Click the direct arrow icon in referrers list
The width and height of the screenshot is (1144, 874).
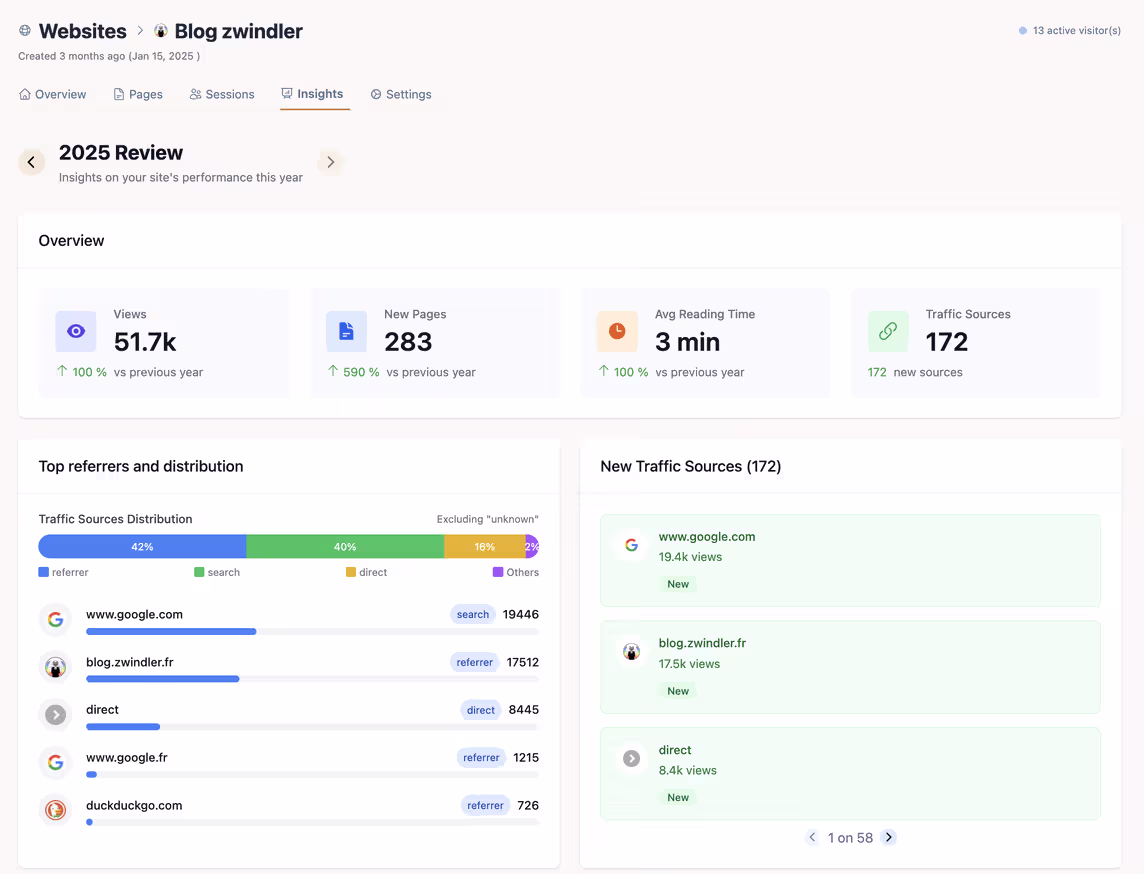coord(56,714)
